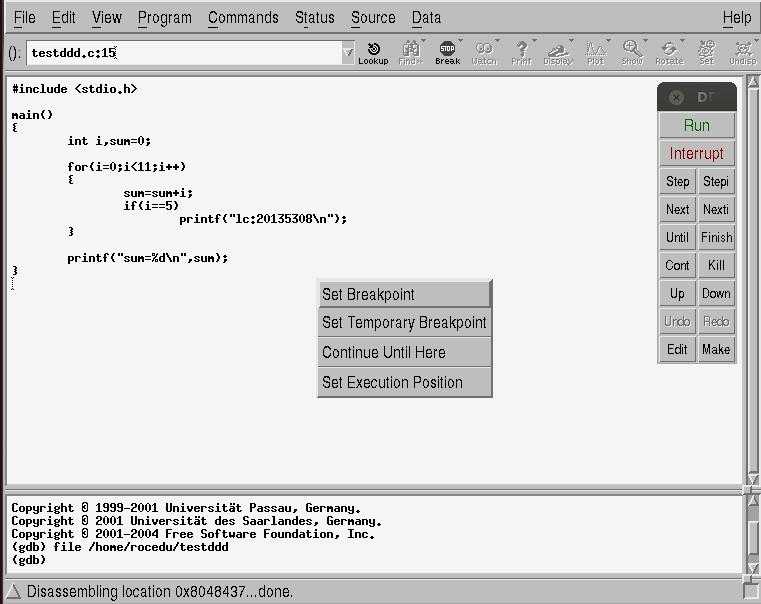Click the Undo button in command tool
The height and width of the screenshot is (604, 761).
tap(678, 321)
